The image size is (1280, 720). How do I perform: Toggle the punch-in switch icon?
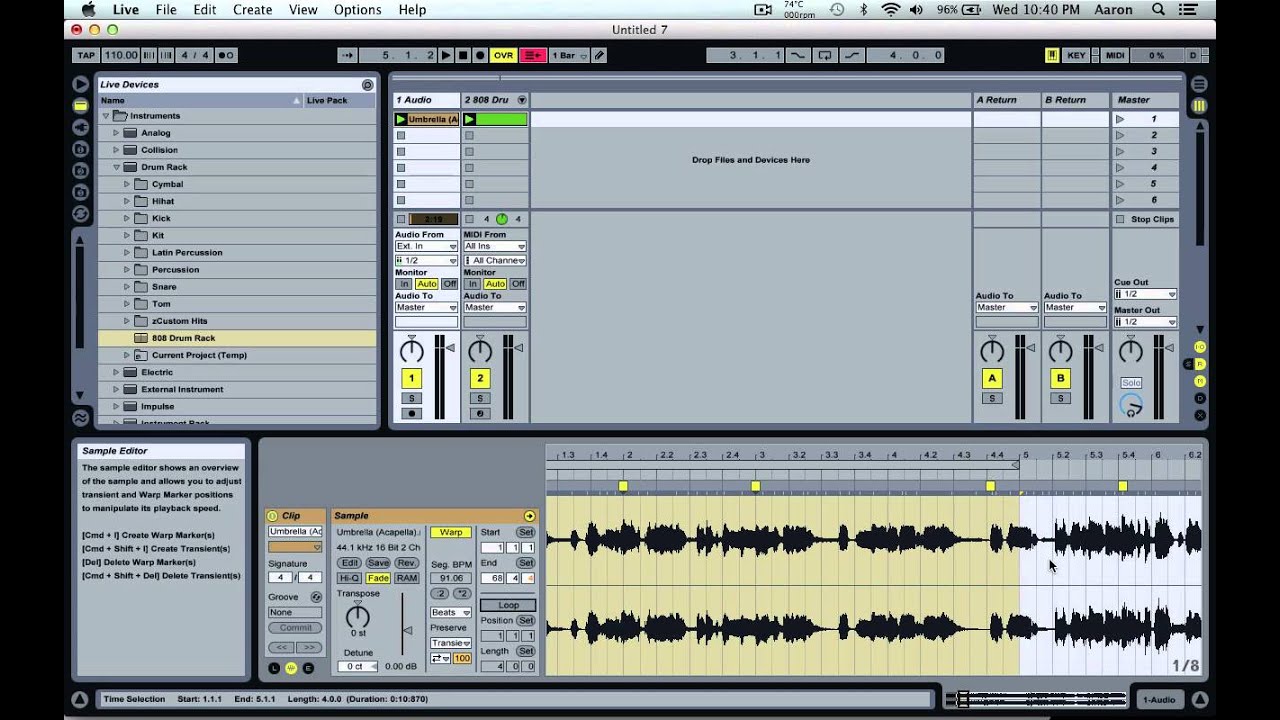click(x=797, y=55)
